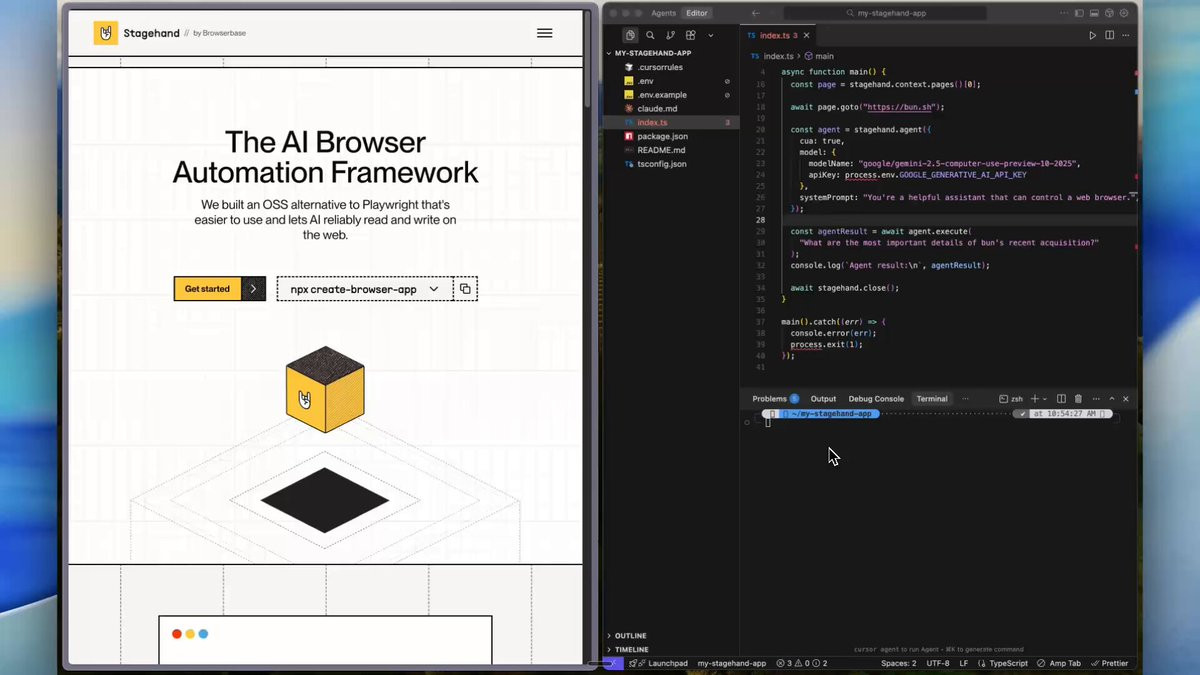1200x675 pixels.
Task: Open the new terminal launch profile chevron
Action: click(1046, 399)
